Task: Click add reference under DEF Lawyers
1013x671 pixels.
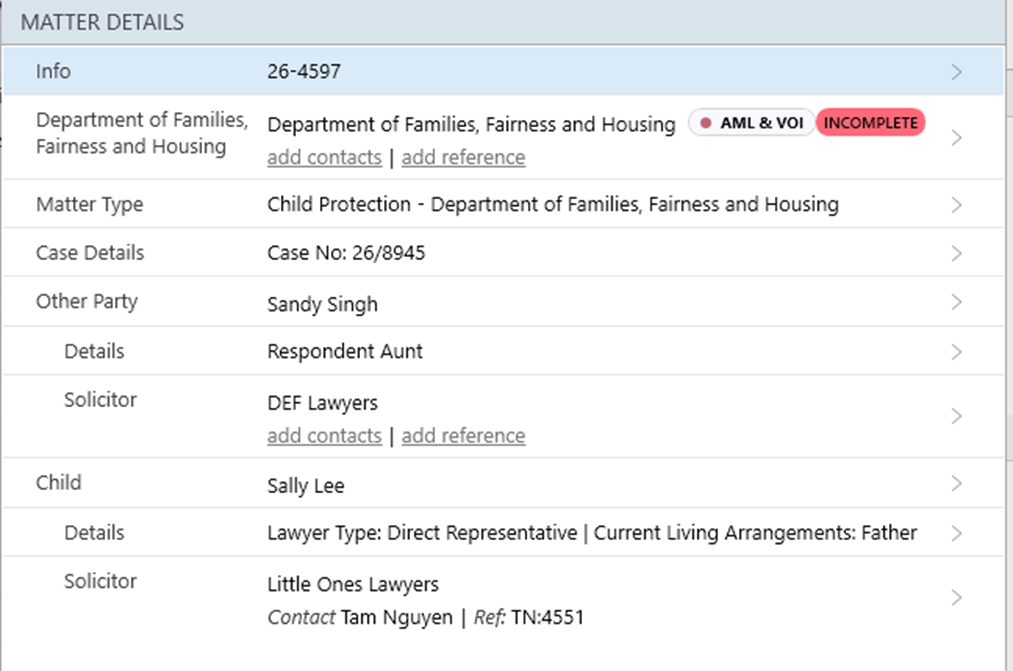Action: tap(463, 436)
